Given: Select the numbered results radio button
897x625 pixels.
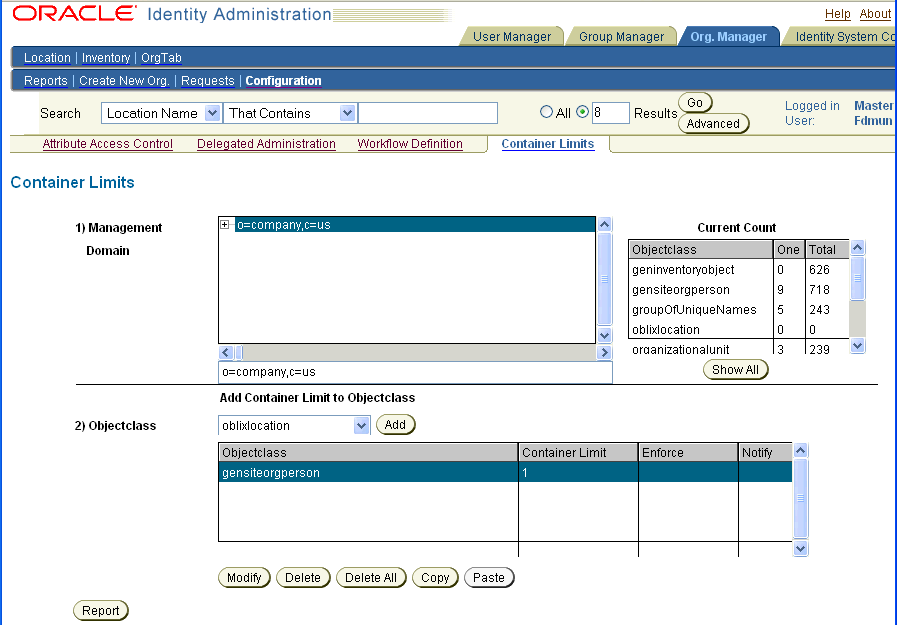Looking at the screenshot, I should [x=582, y=112].
